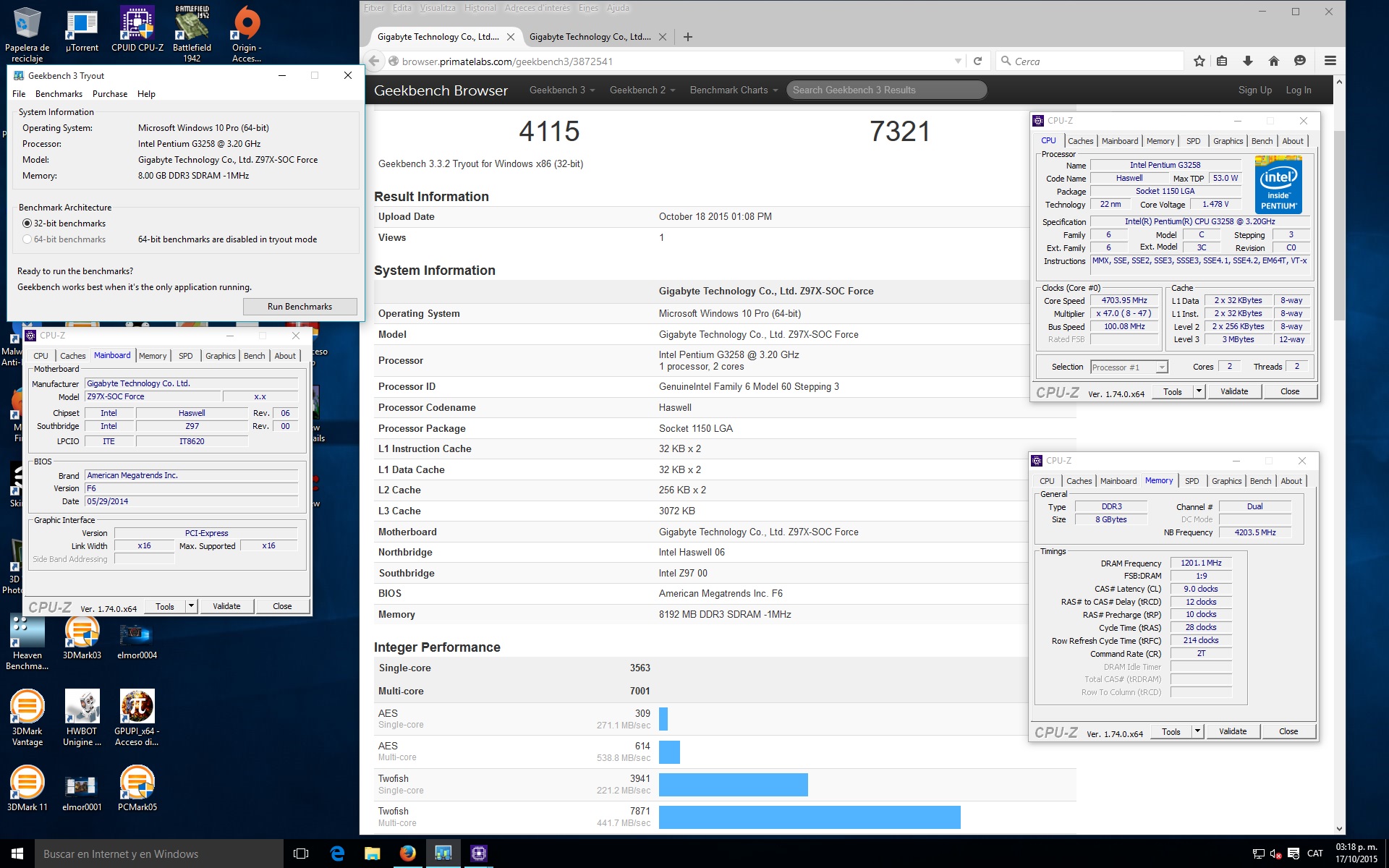
Task: Click the Firefox Cerca search box
Action: [x=1089, y=61]
